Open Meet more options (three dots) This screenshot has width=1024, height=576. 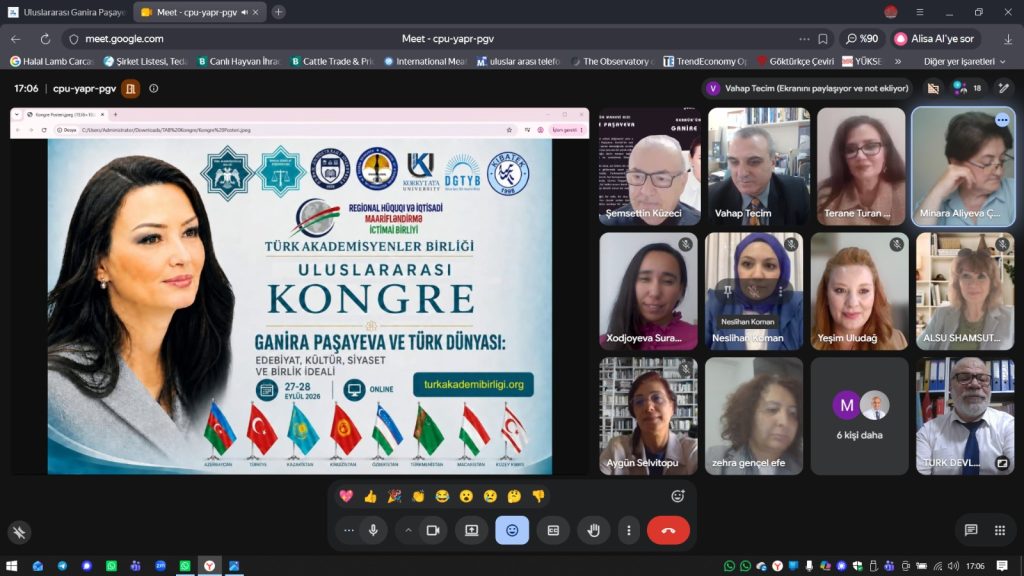pos(629,530)
